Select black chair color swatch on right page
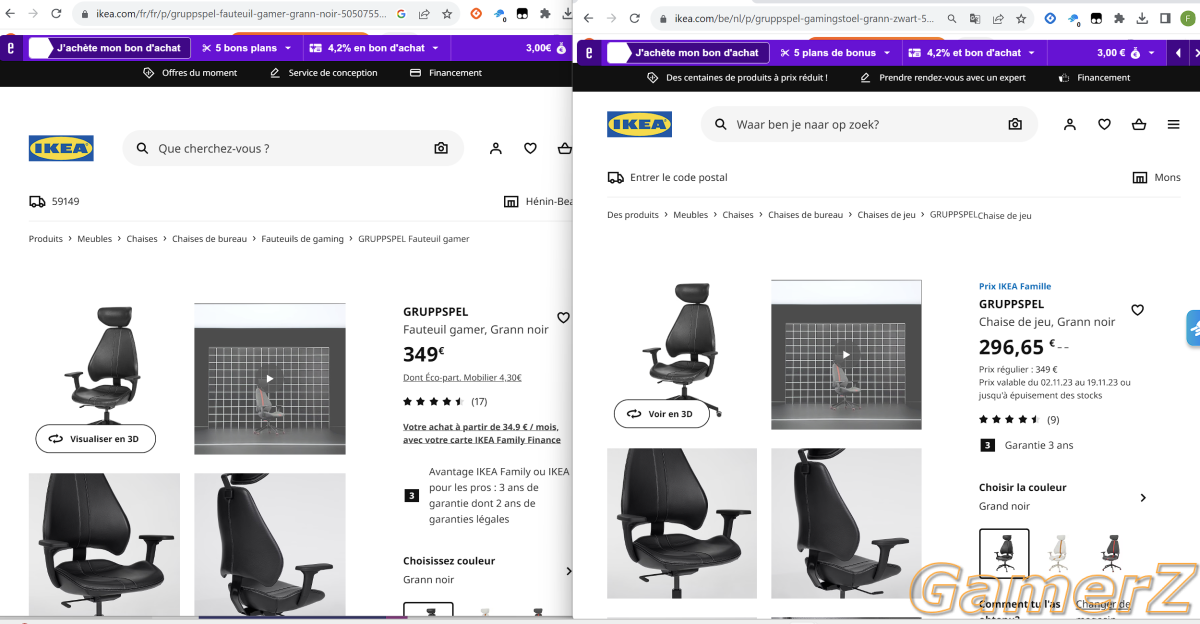Viewport: 1200px width, 624px height. (x=1004, y=553)
